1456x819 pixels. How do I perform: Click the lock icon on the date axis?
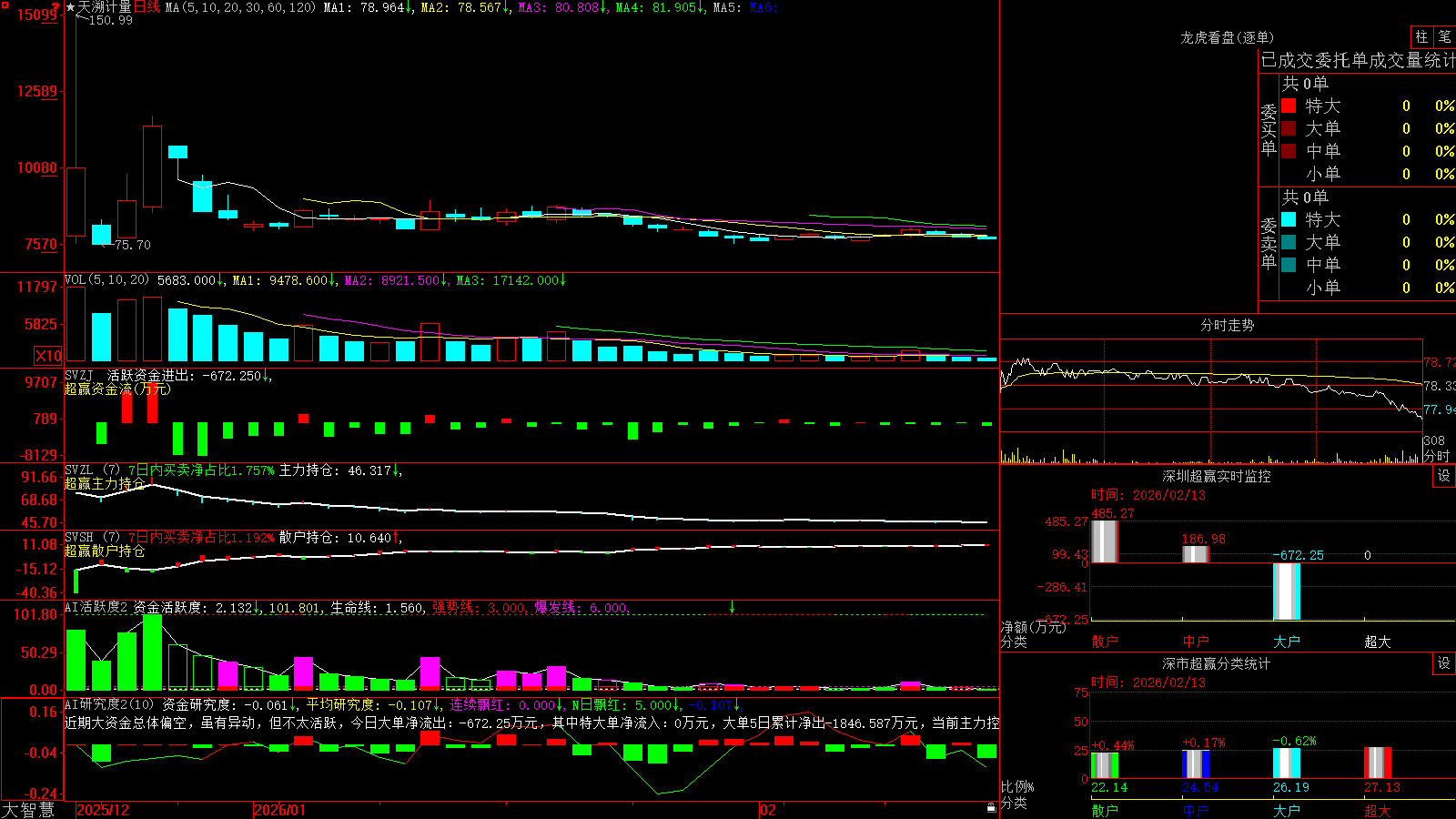992,808
